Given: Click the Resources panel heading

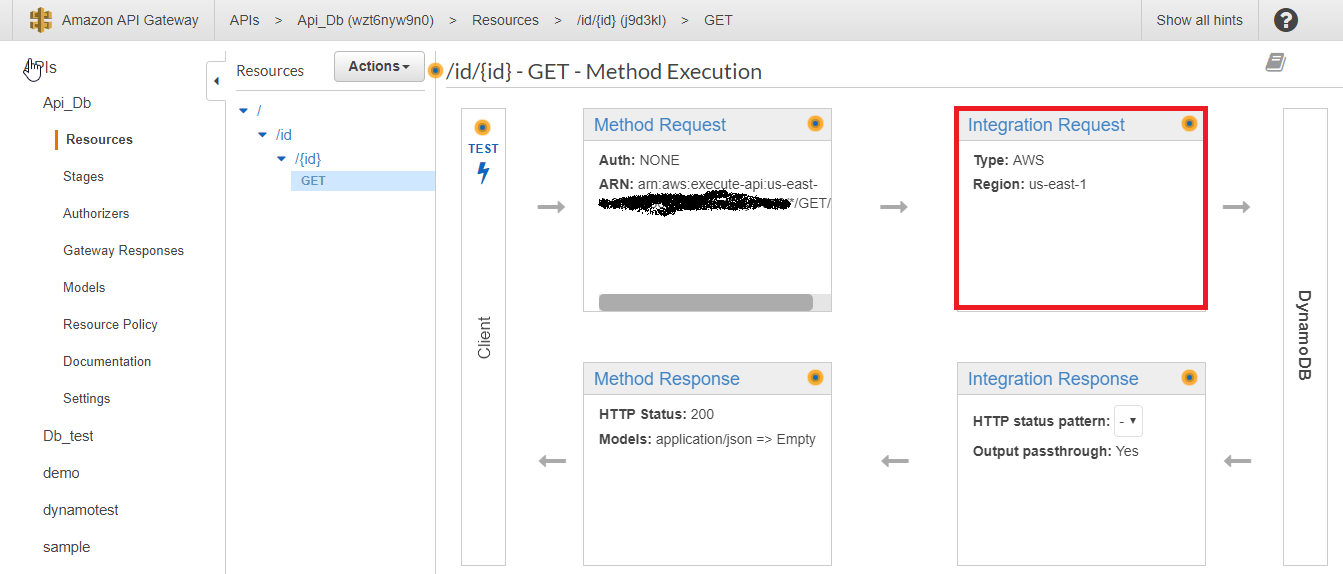Looking at the screenshot, I should (270, 71).
